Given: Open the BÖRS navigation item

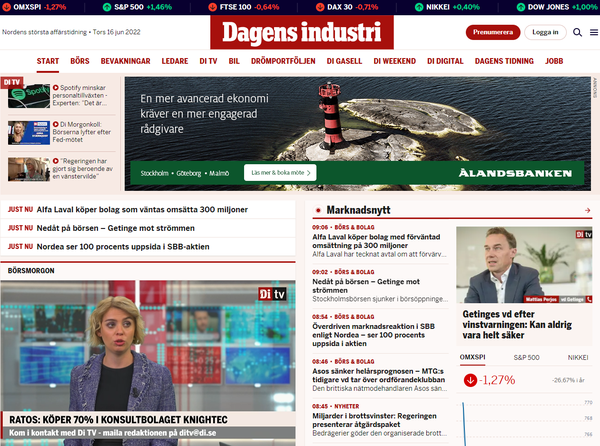Looking at the screenshot, I should [80, 61].
